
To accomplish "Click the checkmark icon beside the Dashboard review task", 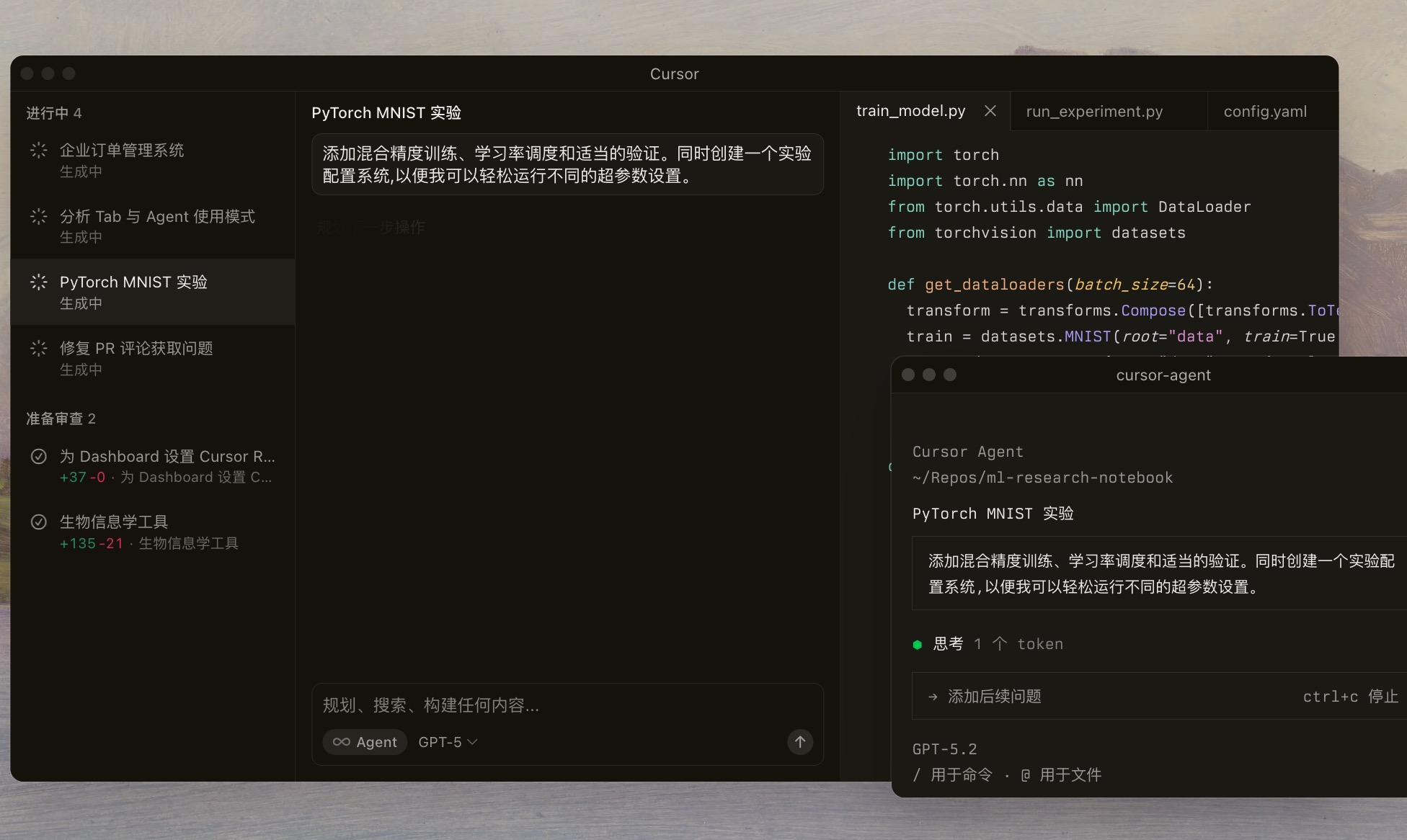I will (38, 456).
